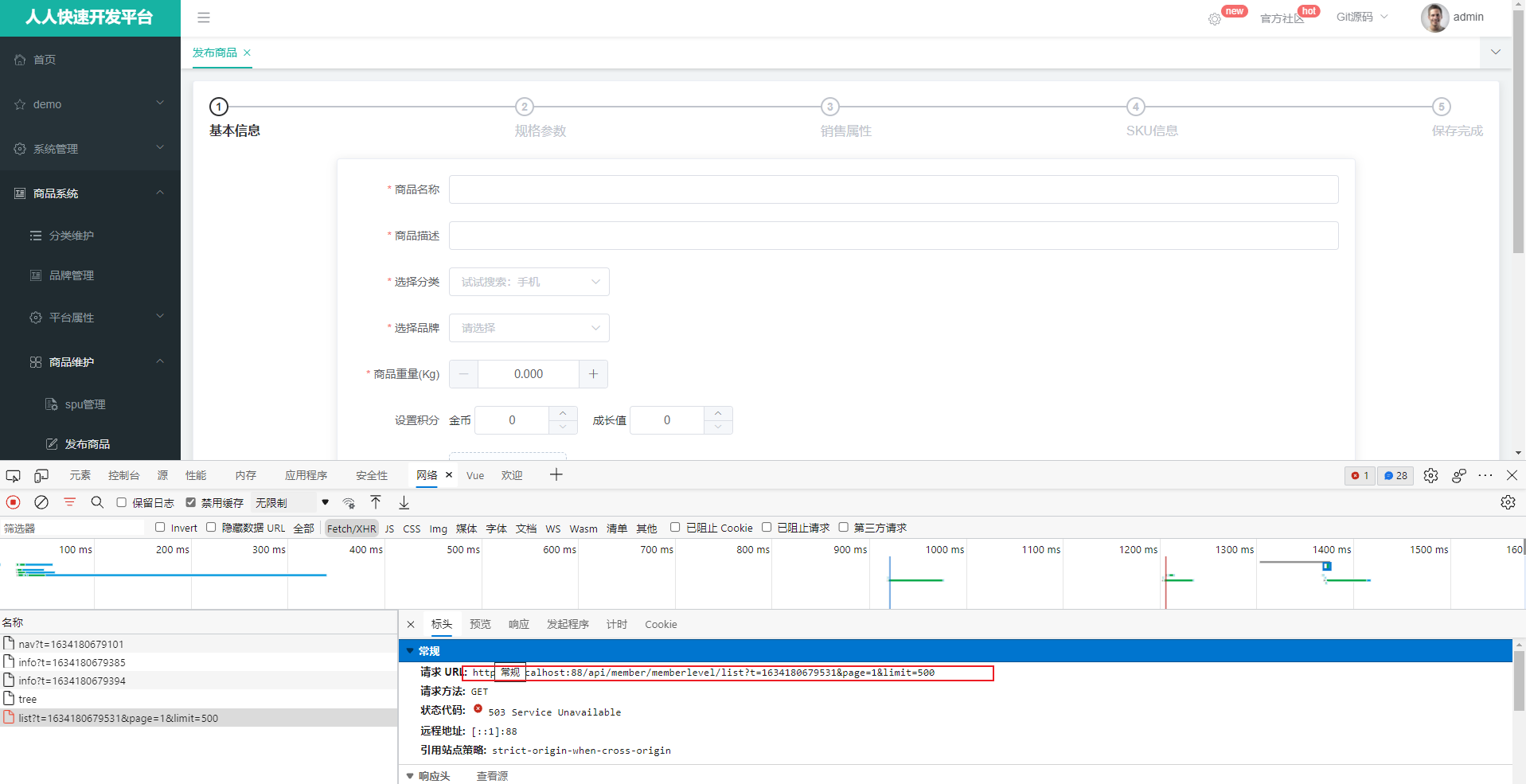Expand the demo sidebar menu
Viewport: 1526px width, 784px height.
pyautogui.click(x=90, y=104)
